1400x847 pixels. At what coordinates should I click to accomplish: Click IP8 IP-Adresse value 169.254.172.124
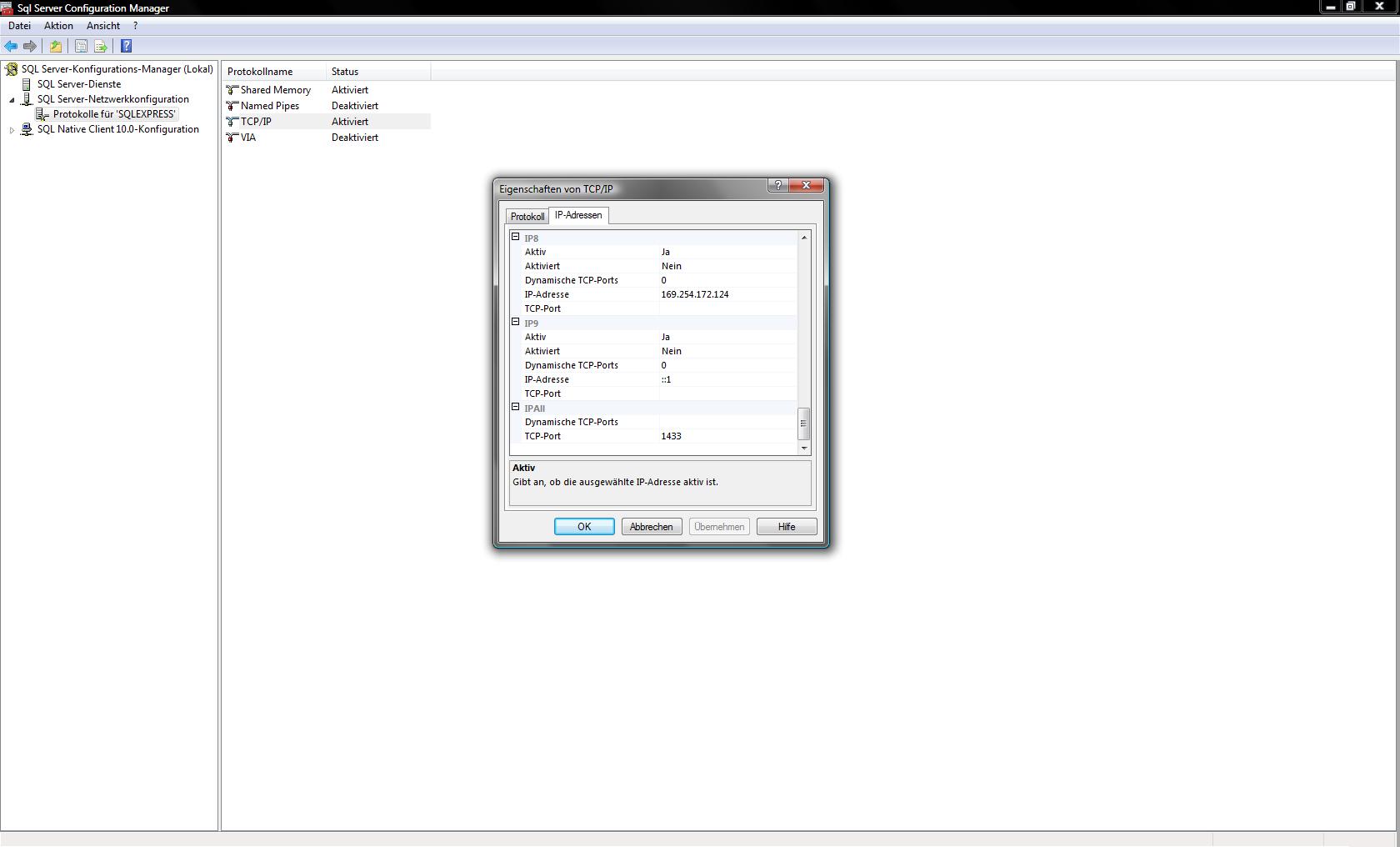coord(727,294)
